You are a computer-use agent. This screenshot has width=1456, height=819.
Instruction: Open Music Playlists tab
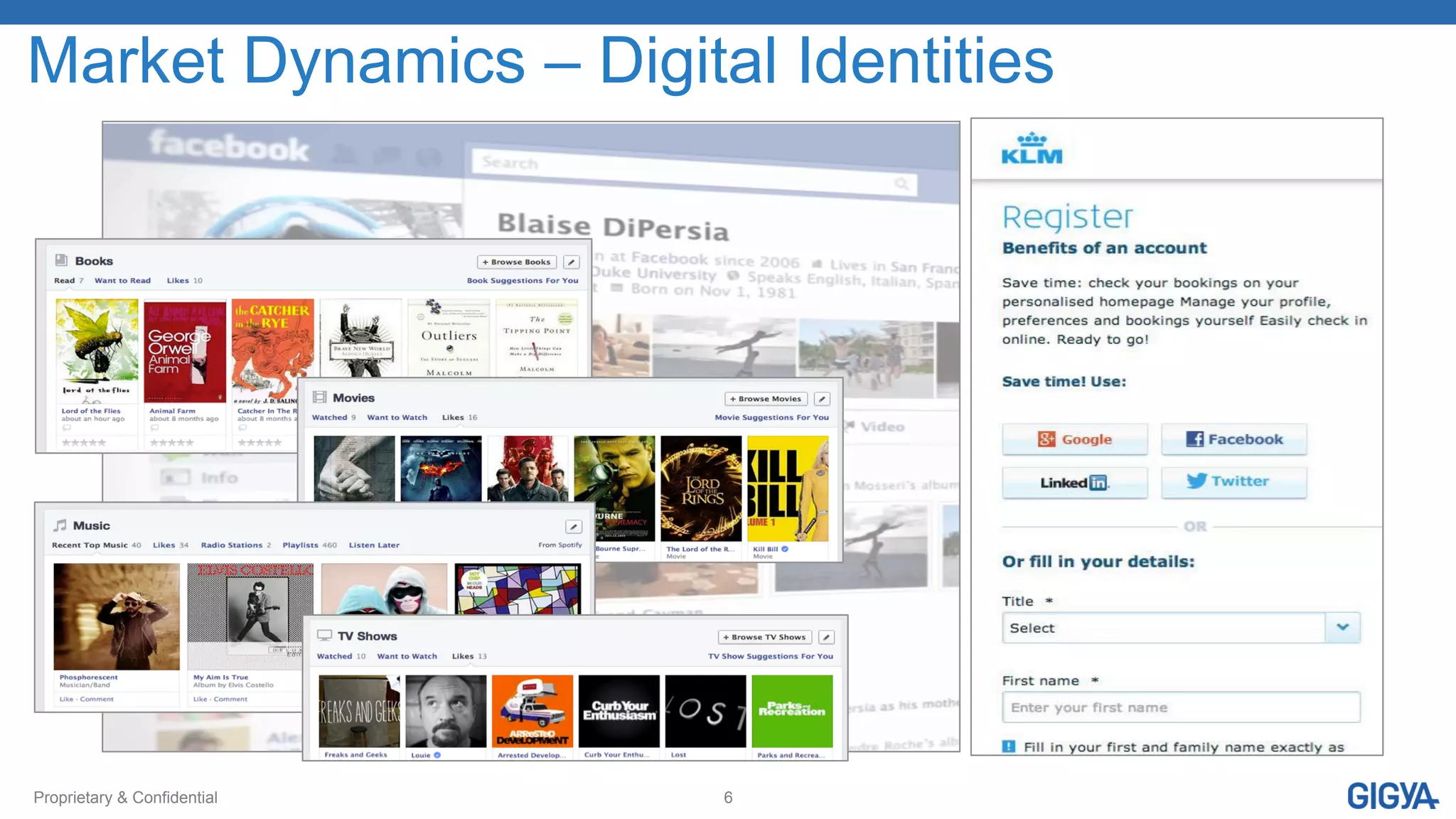309,545
